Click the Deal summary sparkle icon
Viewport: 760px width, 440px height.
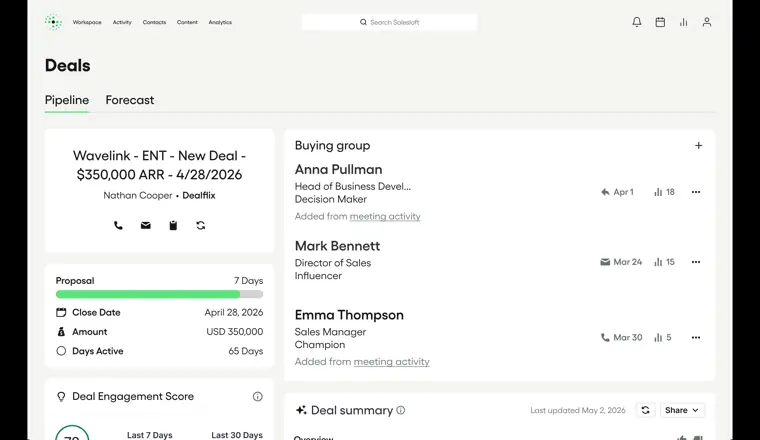tap(301, 410)
